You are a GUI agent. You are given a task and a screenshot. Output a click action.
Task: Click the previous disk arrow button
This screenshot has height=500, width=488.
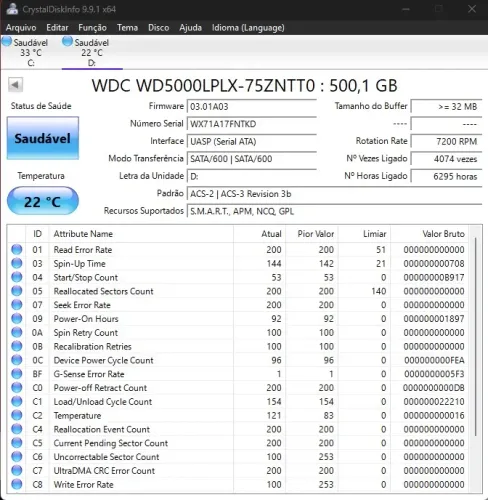(x=15, y=85)
